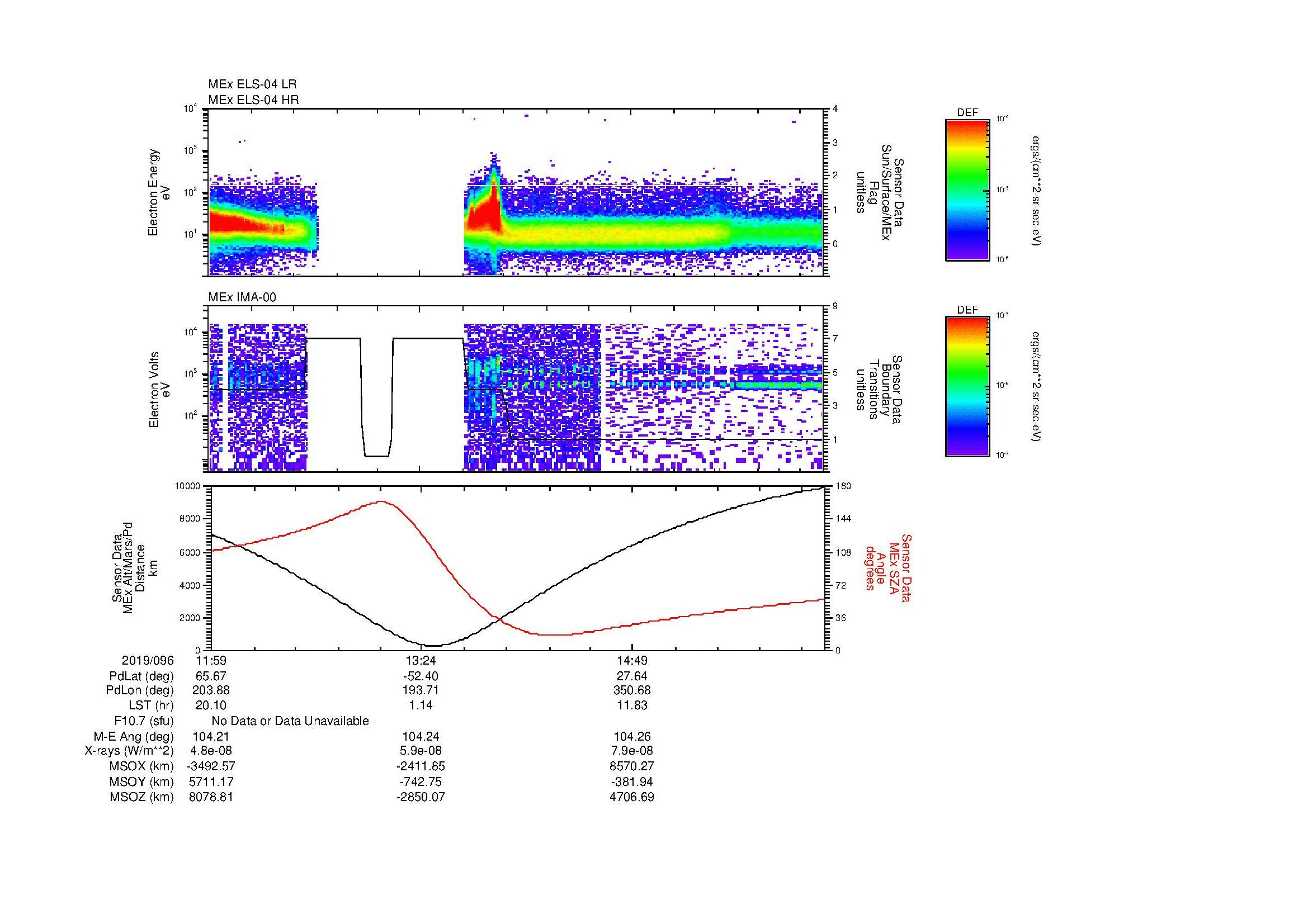Select the MSOX (km) row label
Viewport: 1308px width, 924px height.
point(141,766)
